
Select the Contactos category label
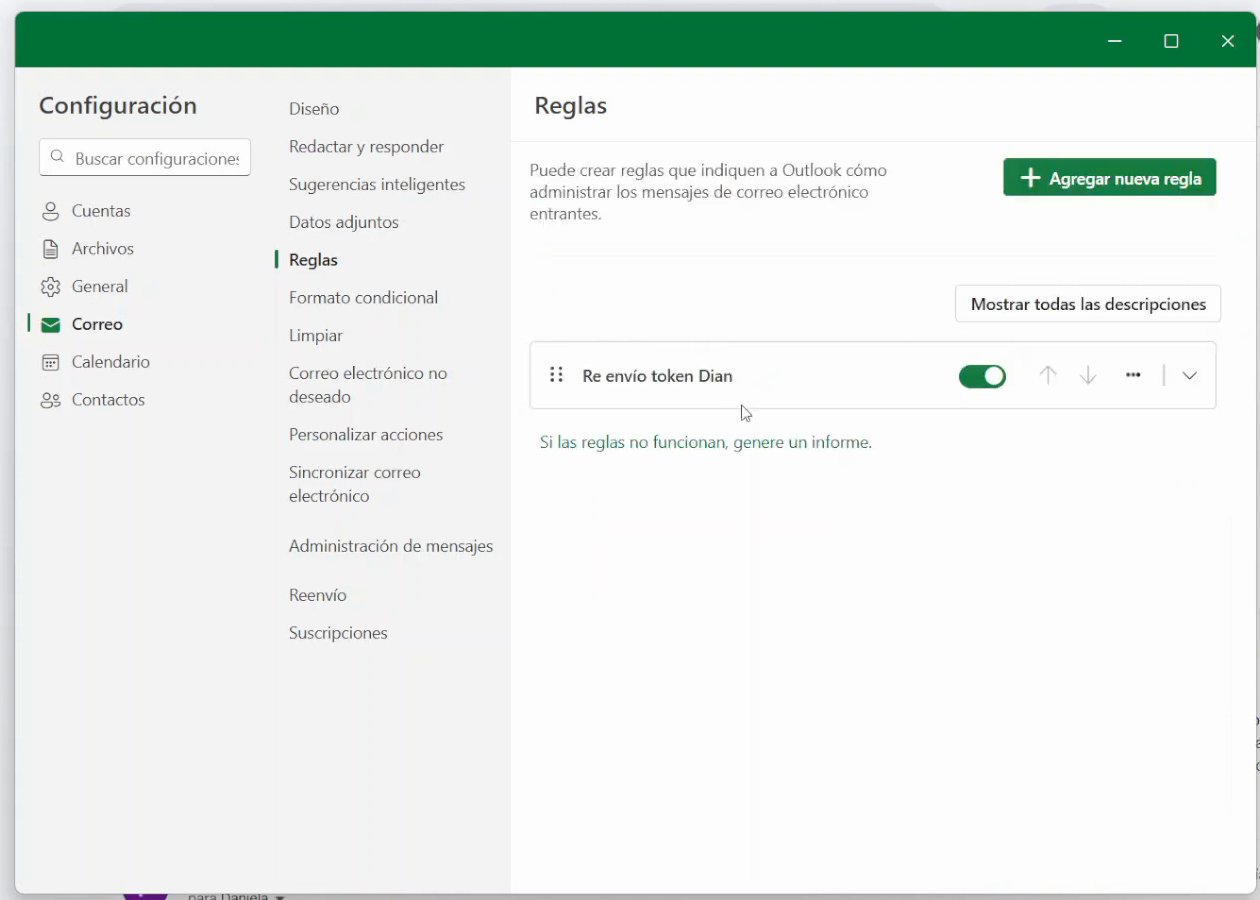108,400
